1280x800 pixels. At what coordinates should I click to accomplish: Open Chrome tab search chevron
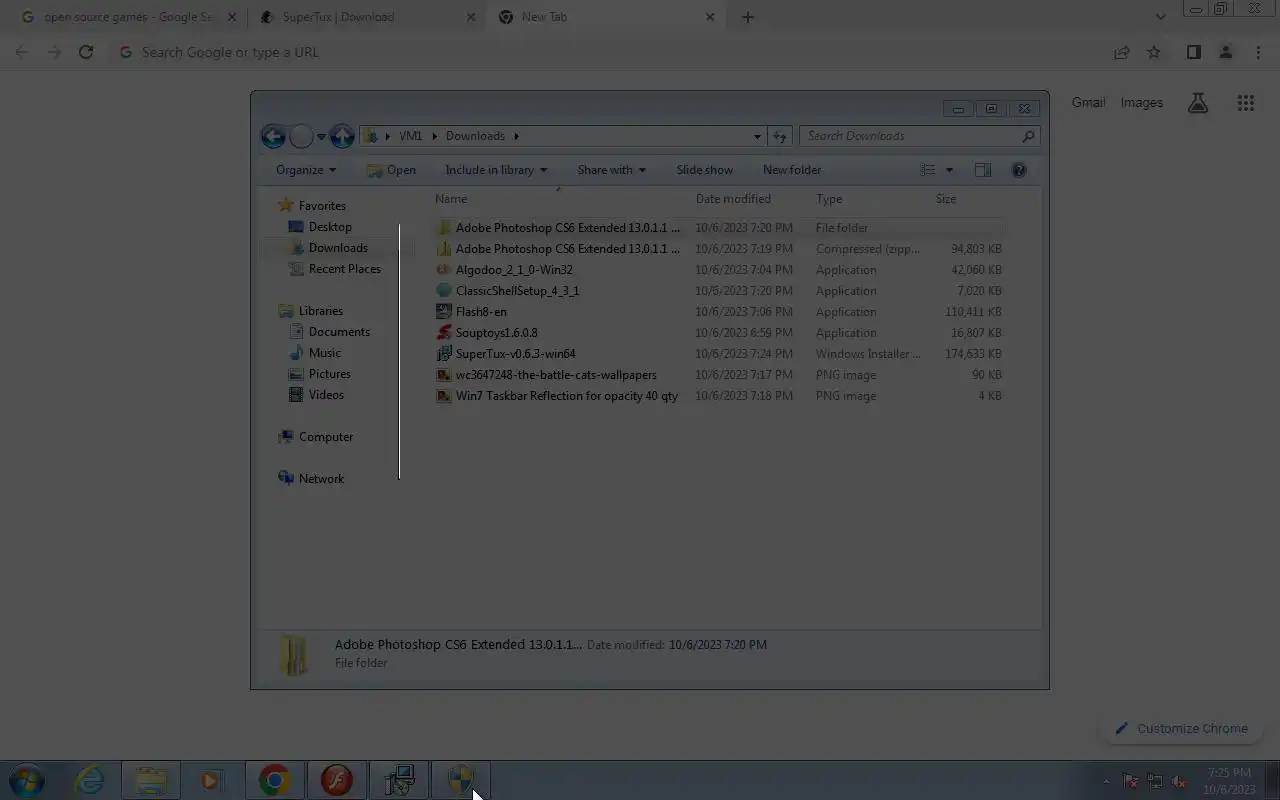[1160, 17]
